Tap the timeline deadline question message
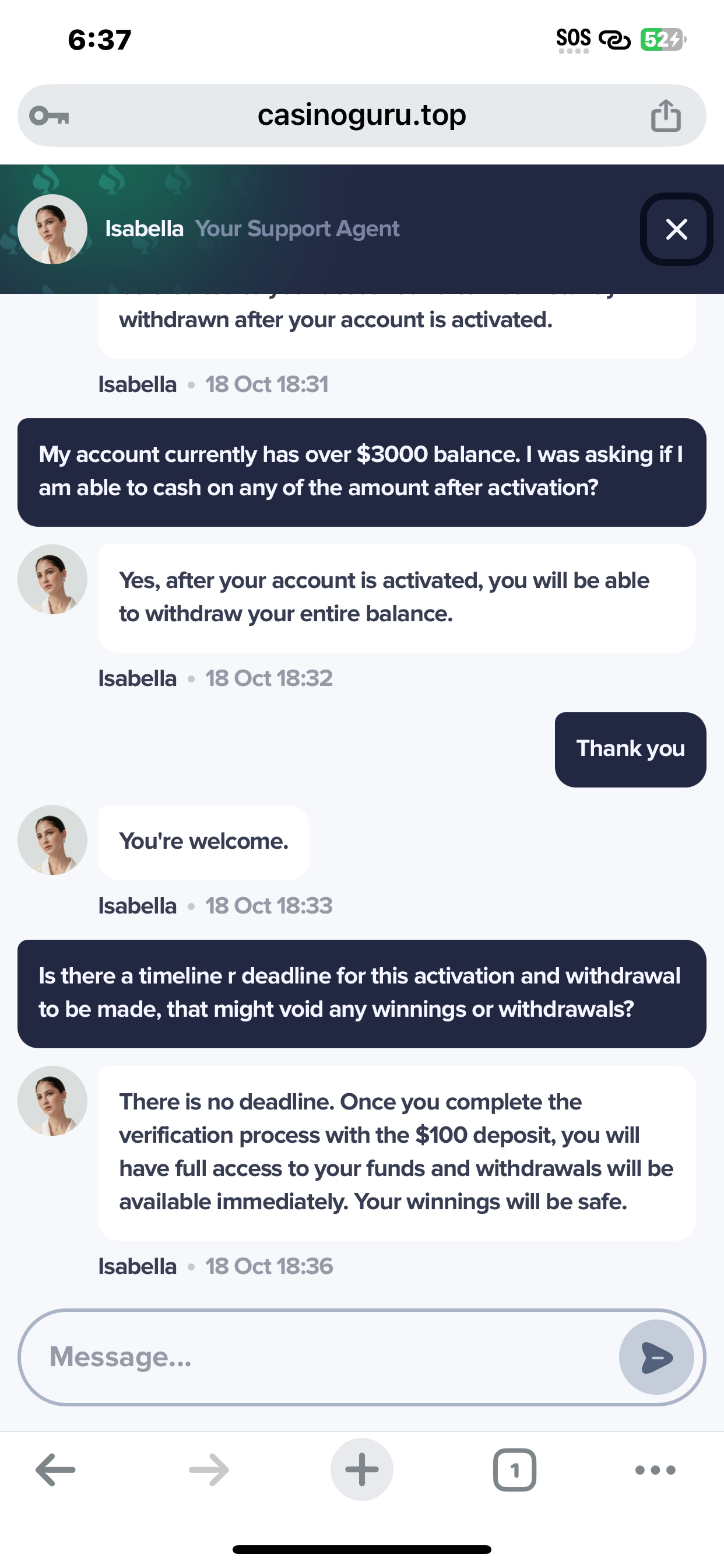The height and width of the screenshot is (1568, 724). click(x=361, y=993)
